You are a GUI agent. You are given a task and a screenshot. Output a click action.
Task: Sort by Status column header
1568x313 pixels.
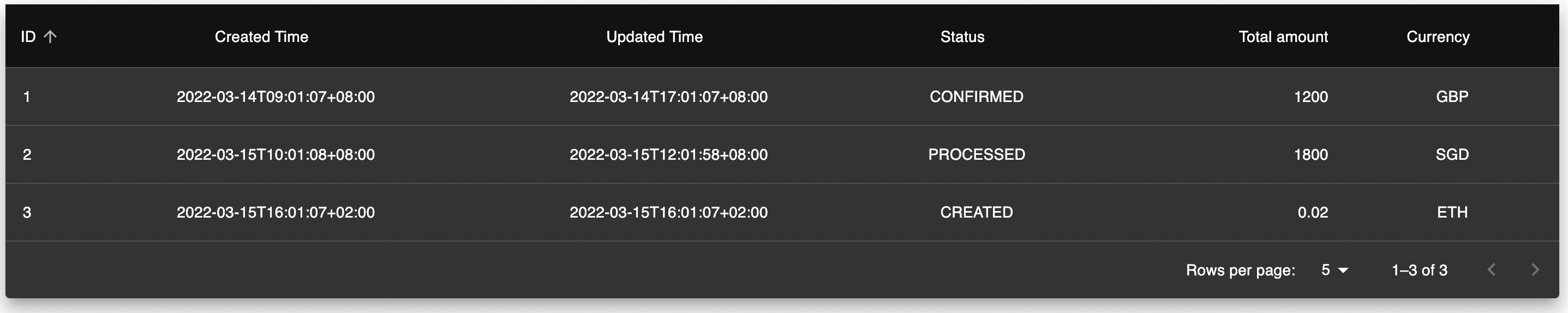(962, 37)
